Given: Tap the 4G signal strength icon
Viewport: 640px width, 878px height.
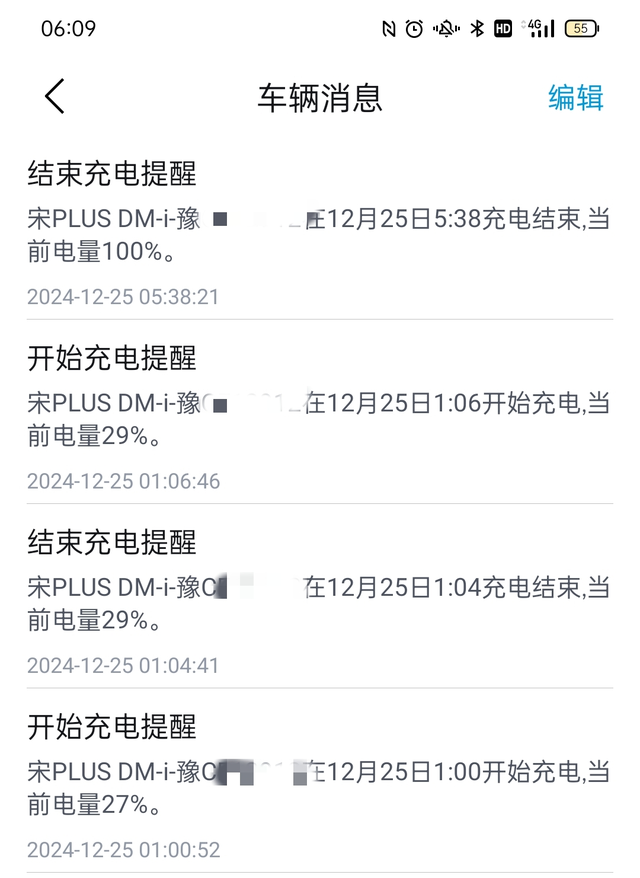Looking at the screenshot, I should [536, 29].
